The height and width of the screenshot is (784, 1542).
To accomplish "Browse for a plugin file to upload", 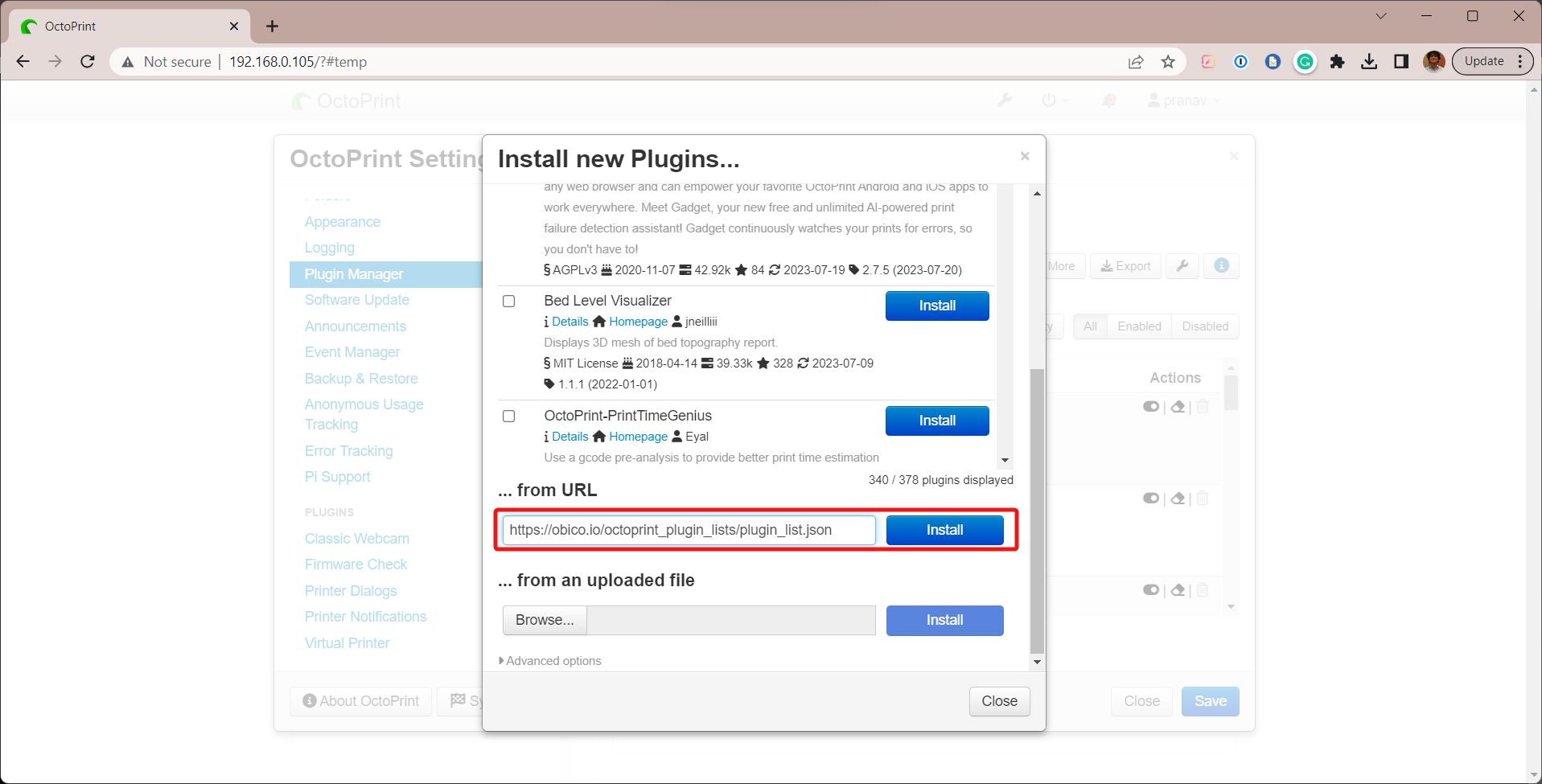I will 545,620.
